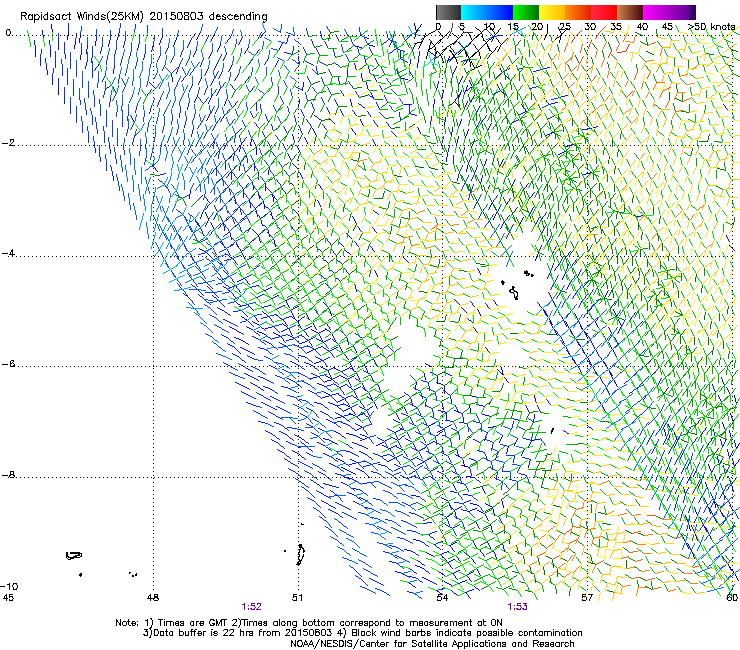740x650 pixels.
Task: Click the 57 longitude axis label
Action: click(x=587, y=598)
